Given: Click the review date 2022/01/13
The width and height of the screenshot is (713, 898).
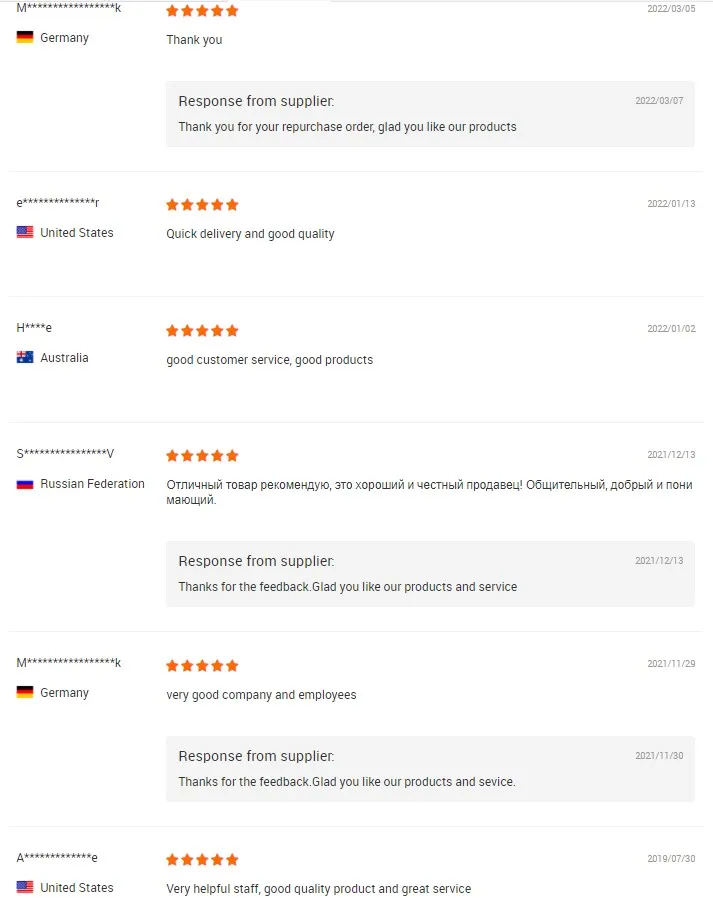Looking at the screenshot, I should point(670,204).
